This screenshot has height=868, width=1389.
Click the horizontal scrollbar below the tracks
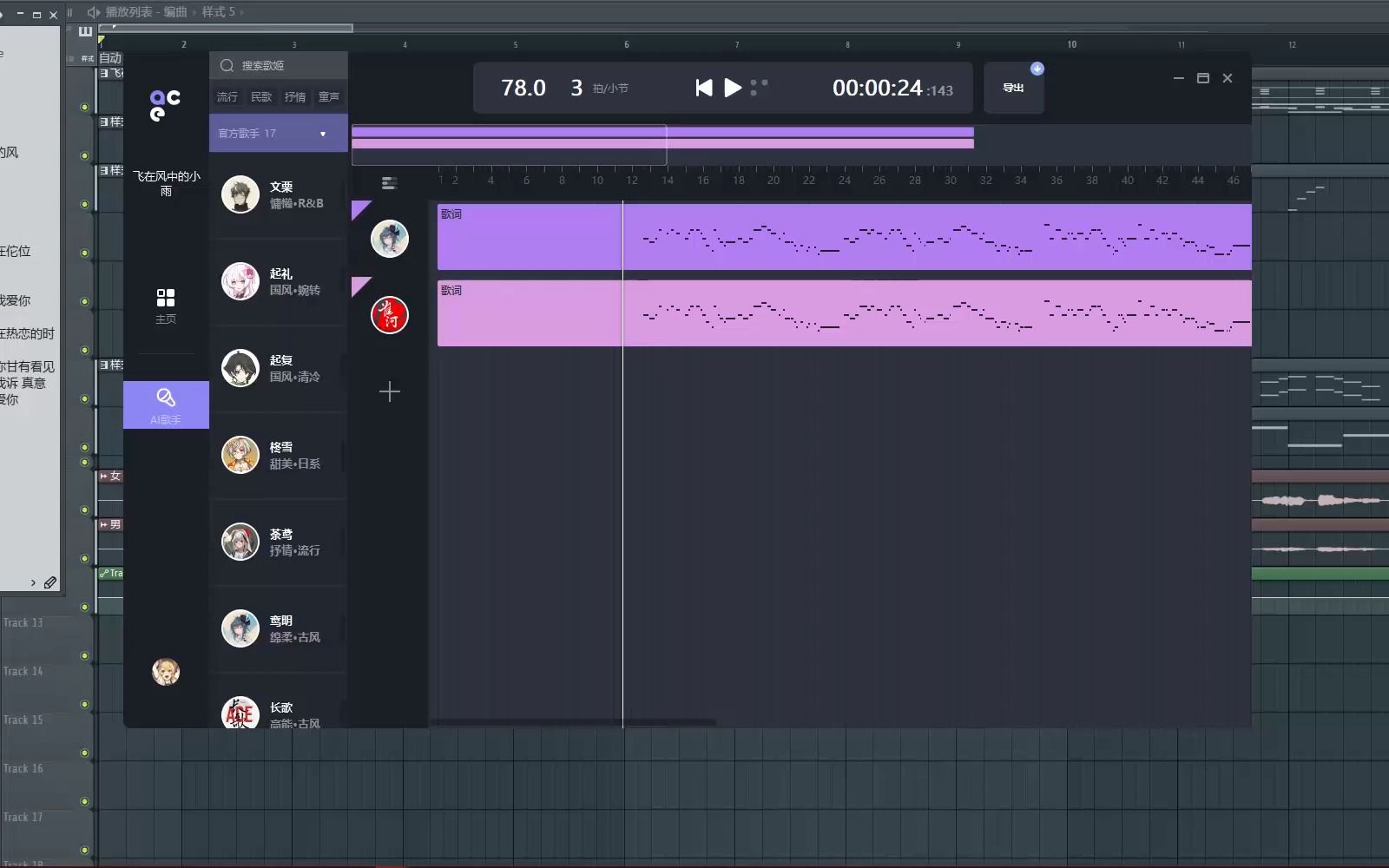[573, 722]
